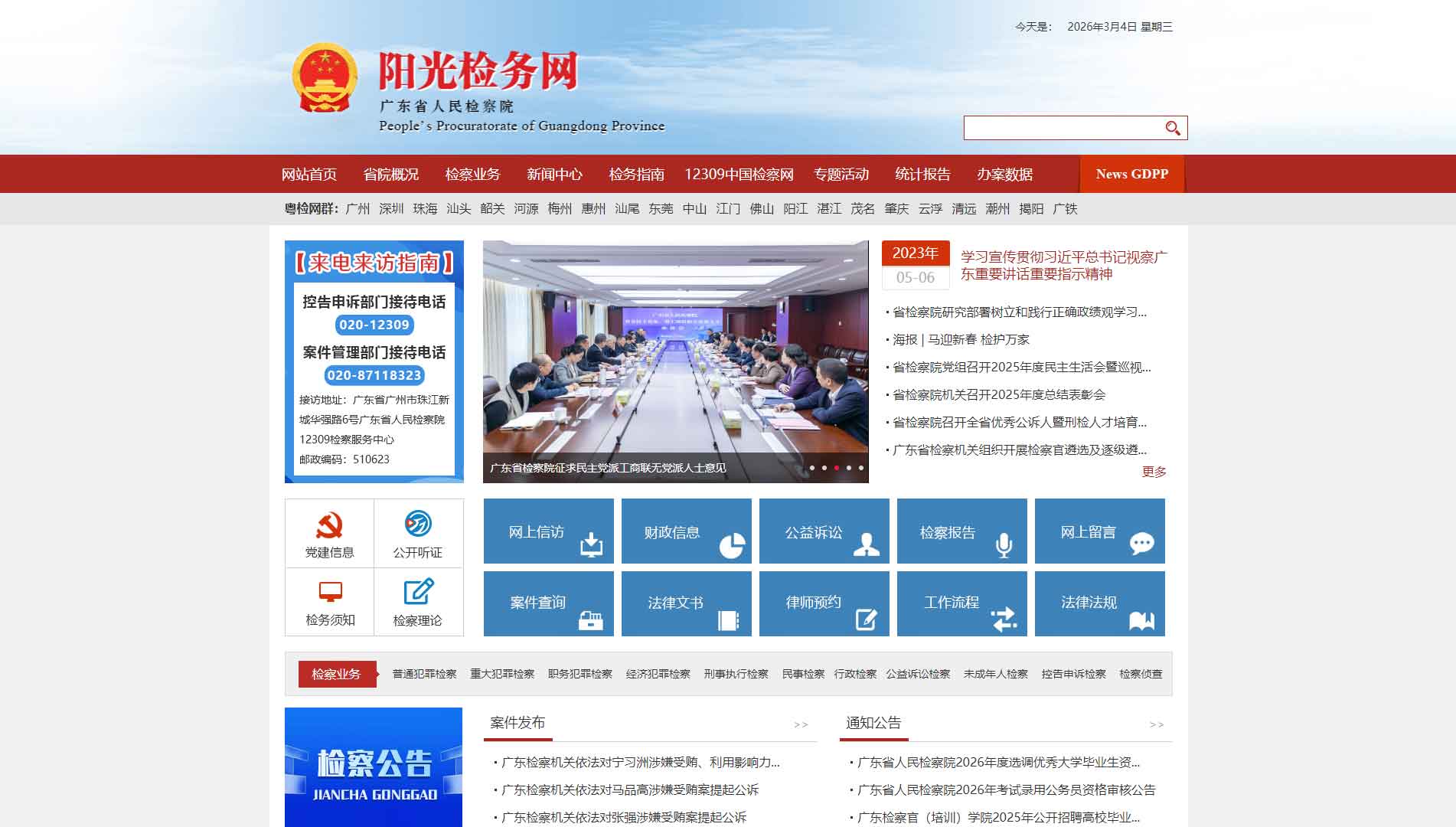Open the 财政信息 pie chart tile
The height and width of the screenshot is (827, 1456).
pyautogui.click(x=687, y=531)
